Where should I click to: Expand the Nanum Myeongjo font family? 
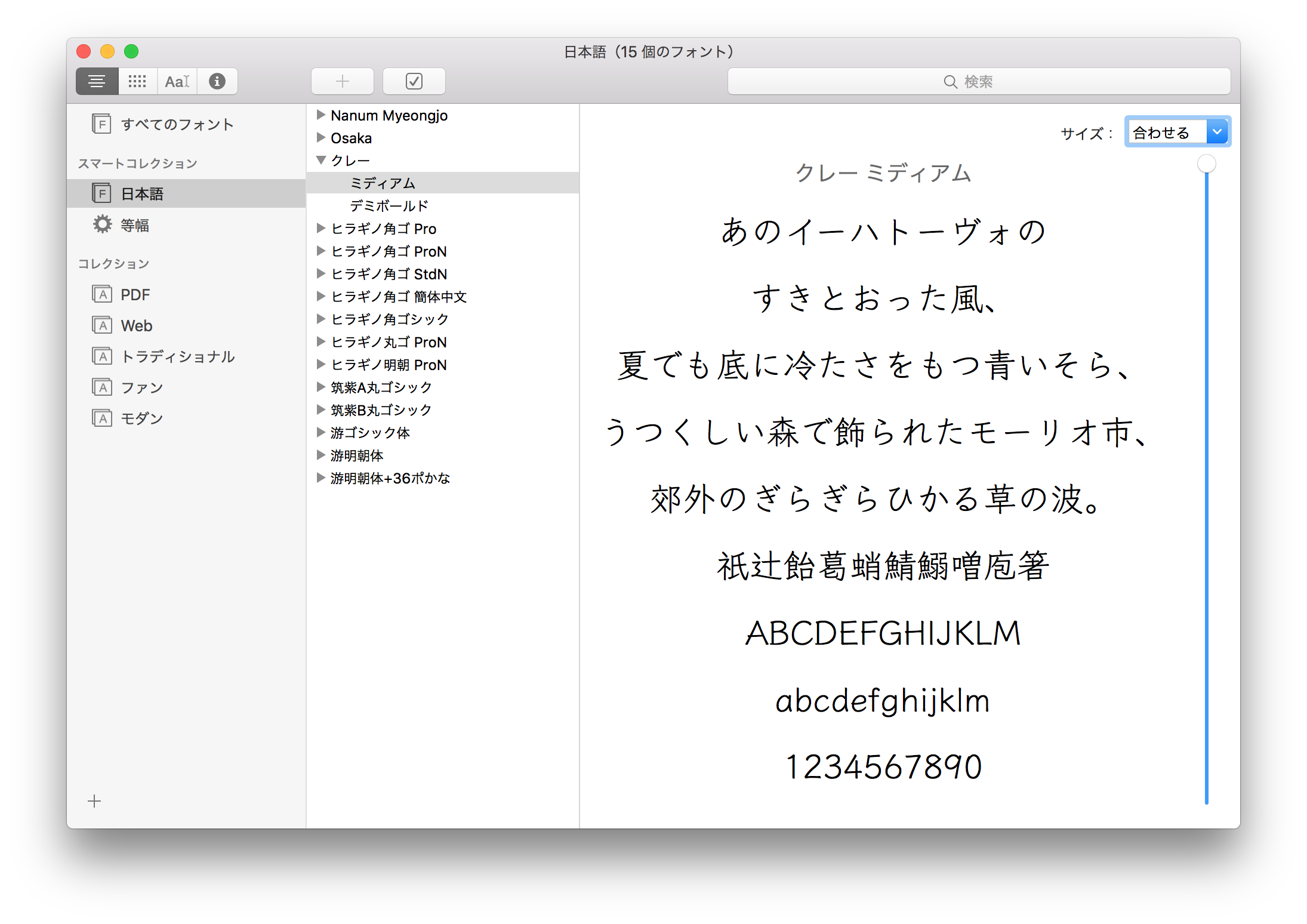coord(321,115)
